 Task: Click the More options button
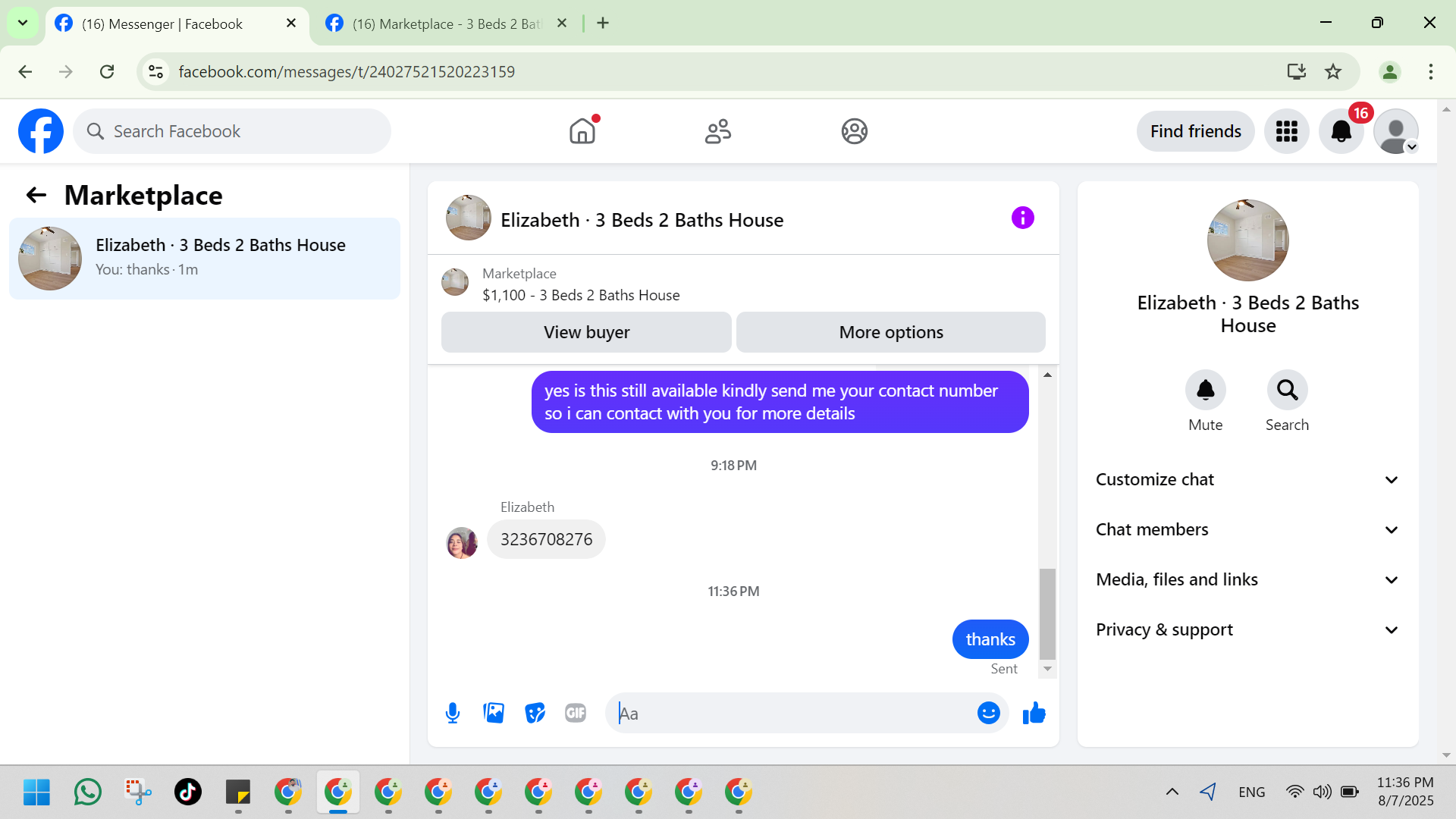coord(890,333)
